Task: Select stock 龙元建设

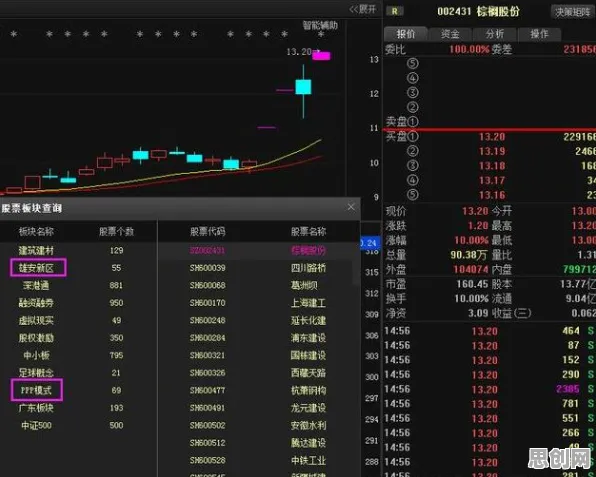Action: tap(308, 408)
